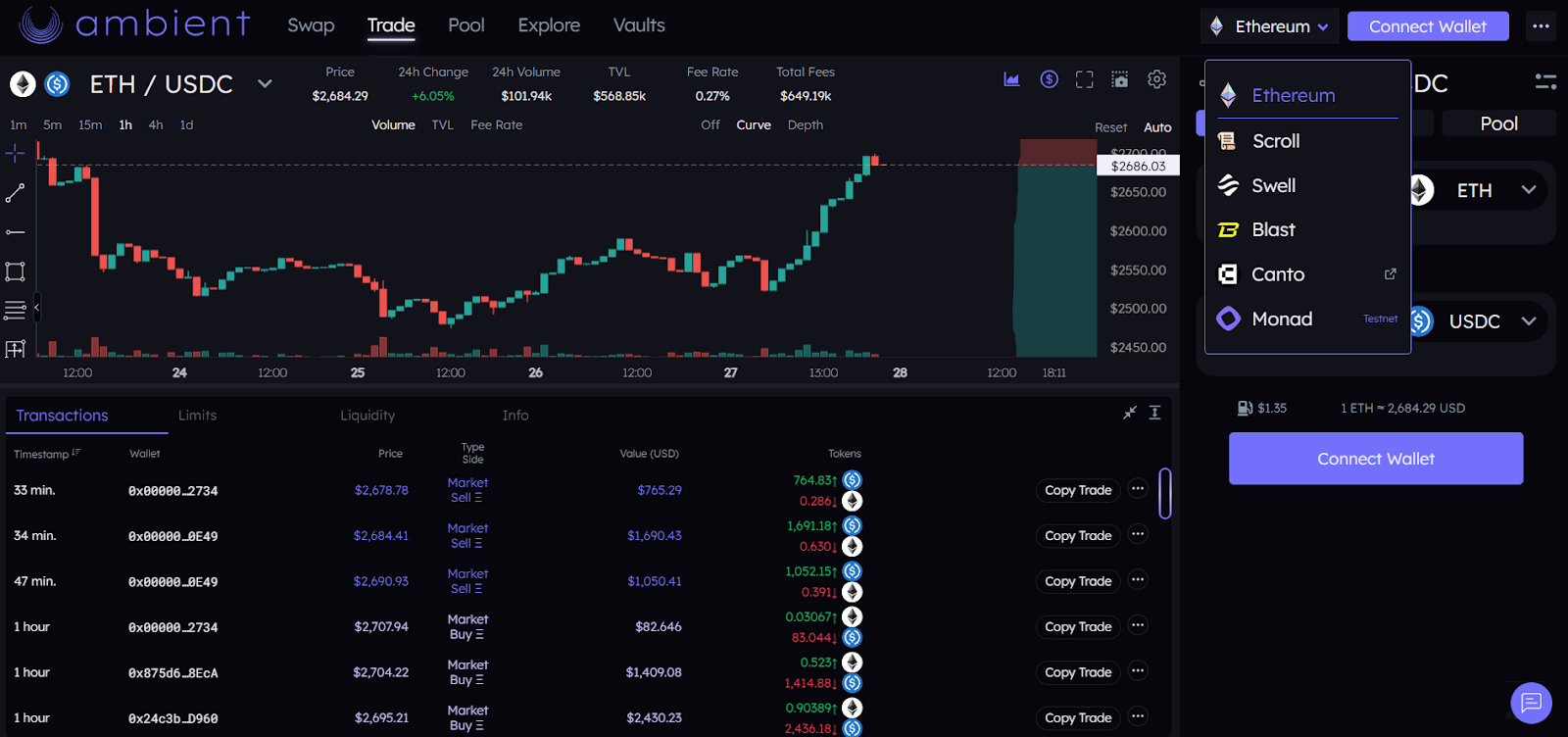
Task: Set the 1m candle interval
Action: (19, 124)
